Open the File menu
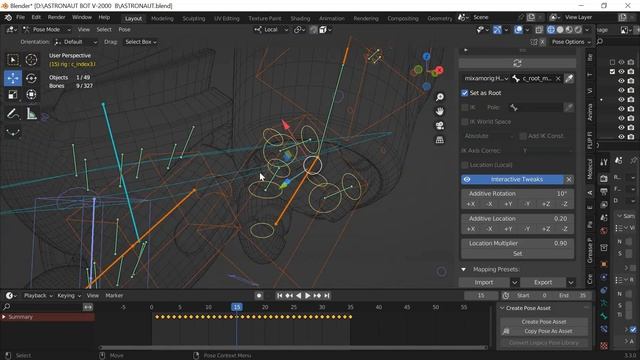 tap(20, 18)
